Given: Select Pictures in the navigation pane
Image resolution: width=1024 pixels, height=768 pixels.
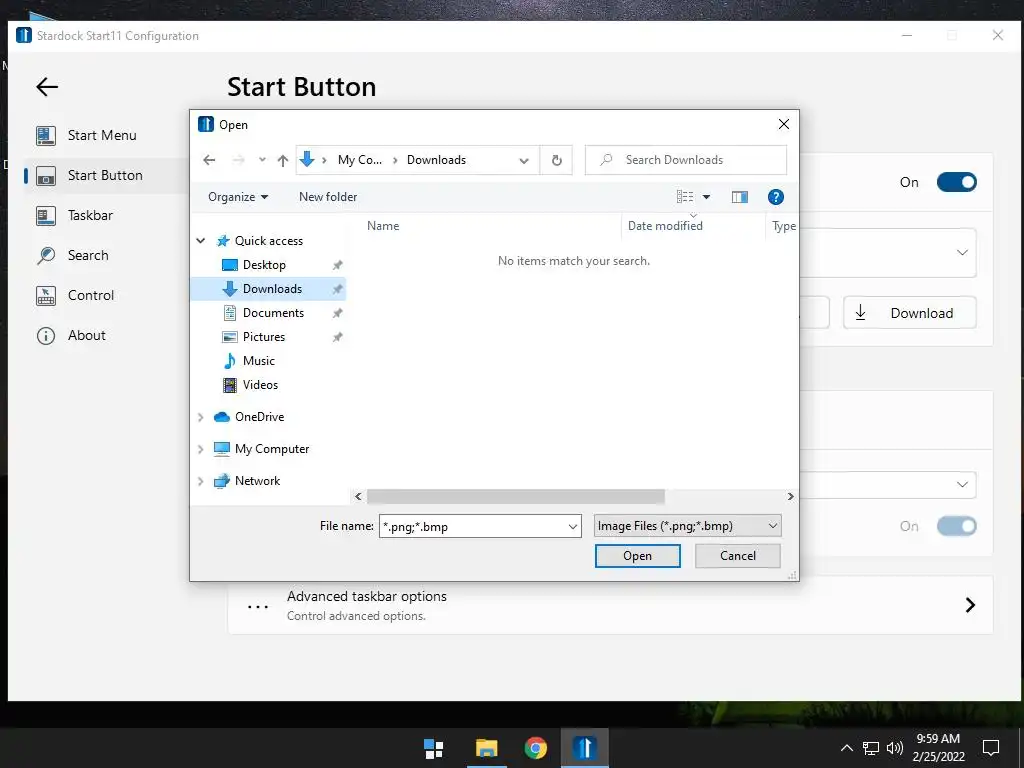Looking at the screenshot, I should pos(264,337).
